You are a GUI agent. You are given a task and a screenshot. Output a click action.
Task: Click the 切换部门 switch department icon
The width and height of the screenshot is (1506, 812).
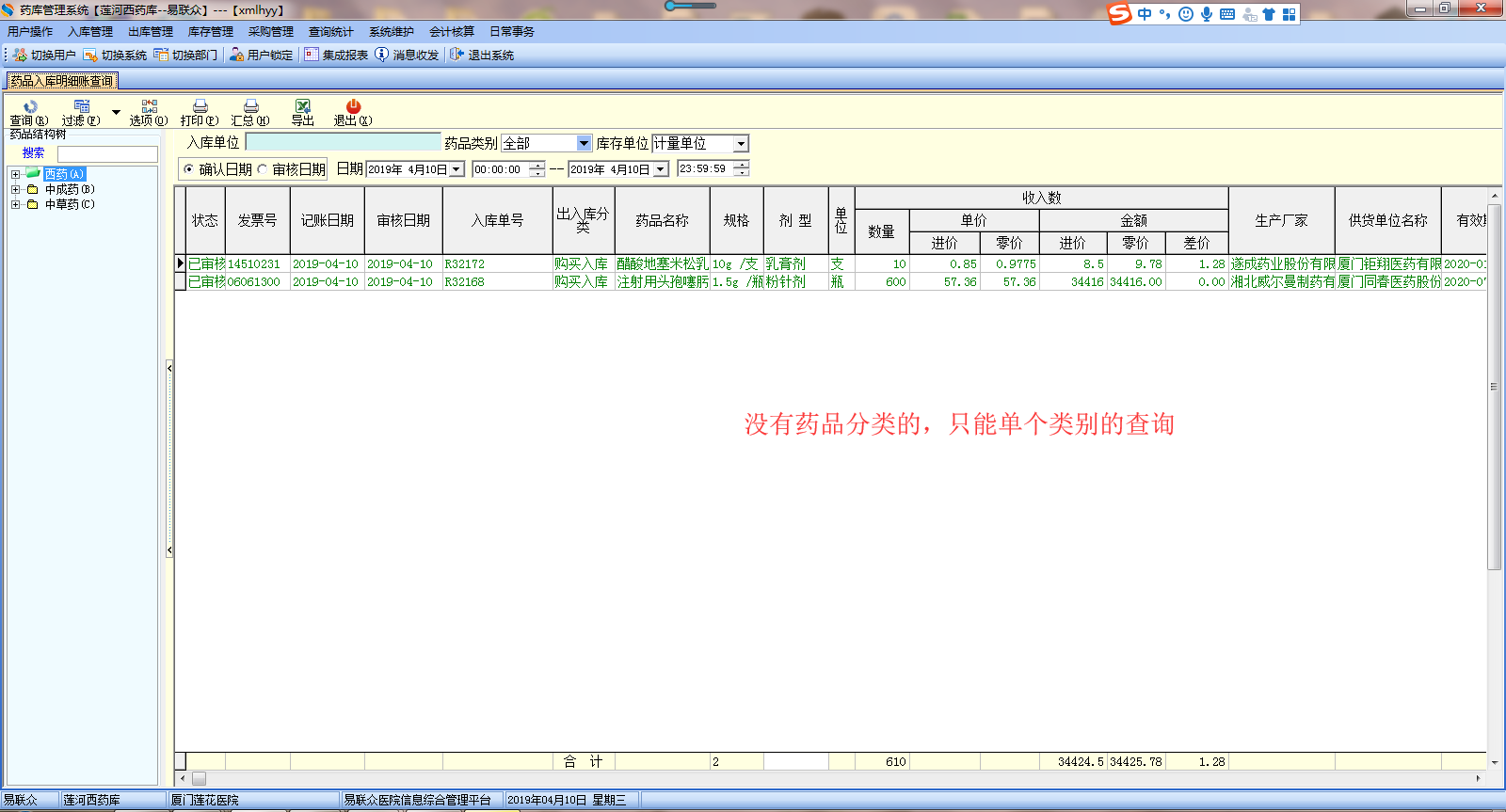click(x=161, y=55)
